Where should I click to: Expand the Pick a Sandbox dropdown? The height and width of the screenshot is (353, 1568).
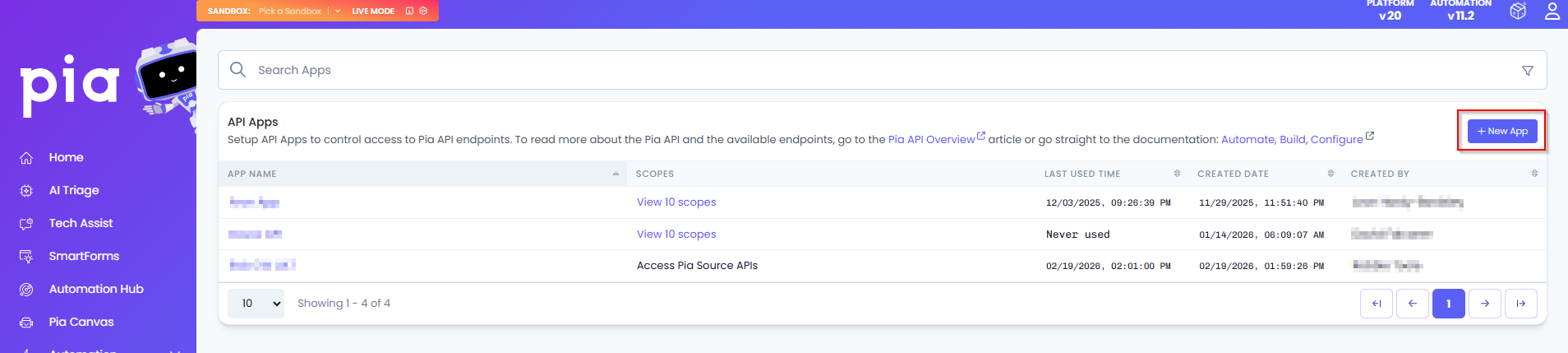[x=337, y=11]
